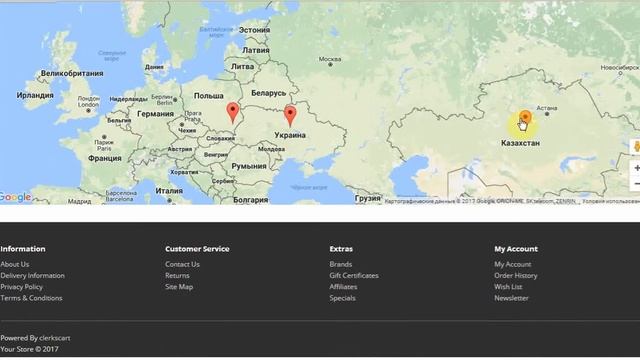Zoom in with the map plus button
Image resolution: width=640 pixels, height=360 pixels.
[x=636, y=168]
